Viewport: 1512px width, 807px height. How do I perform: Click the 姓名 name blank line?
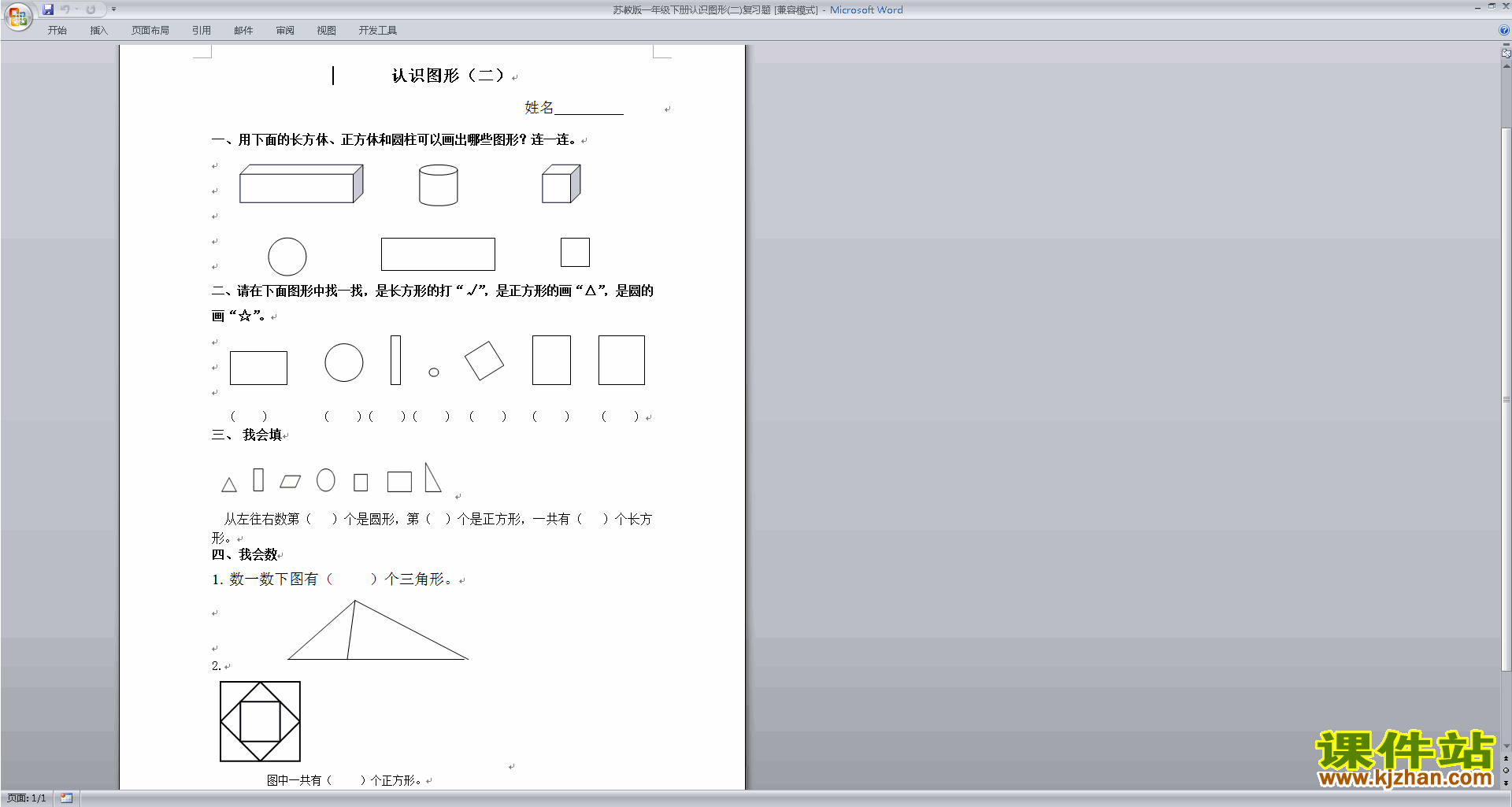click(589, 109)
